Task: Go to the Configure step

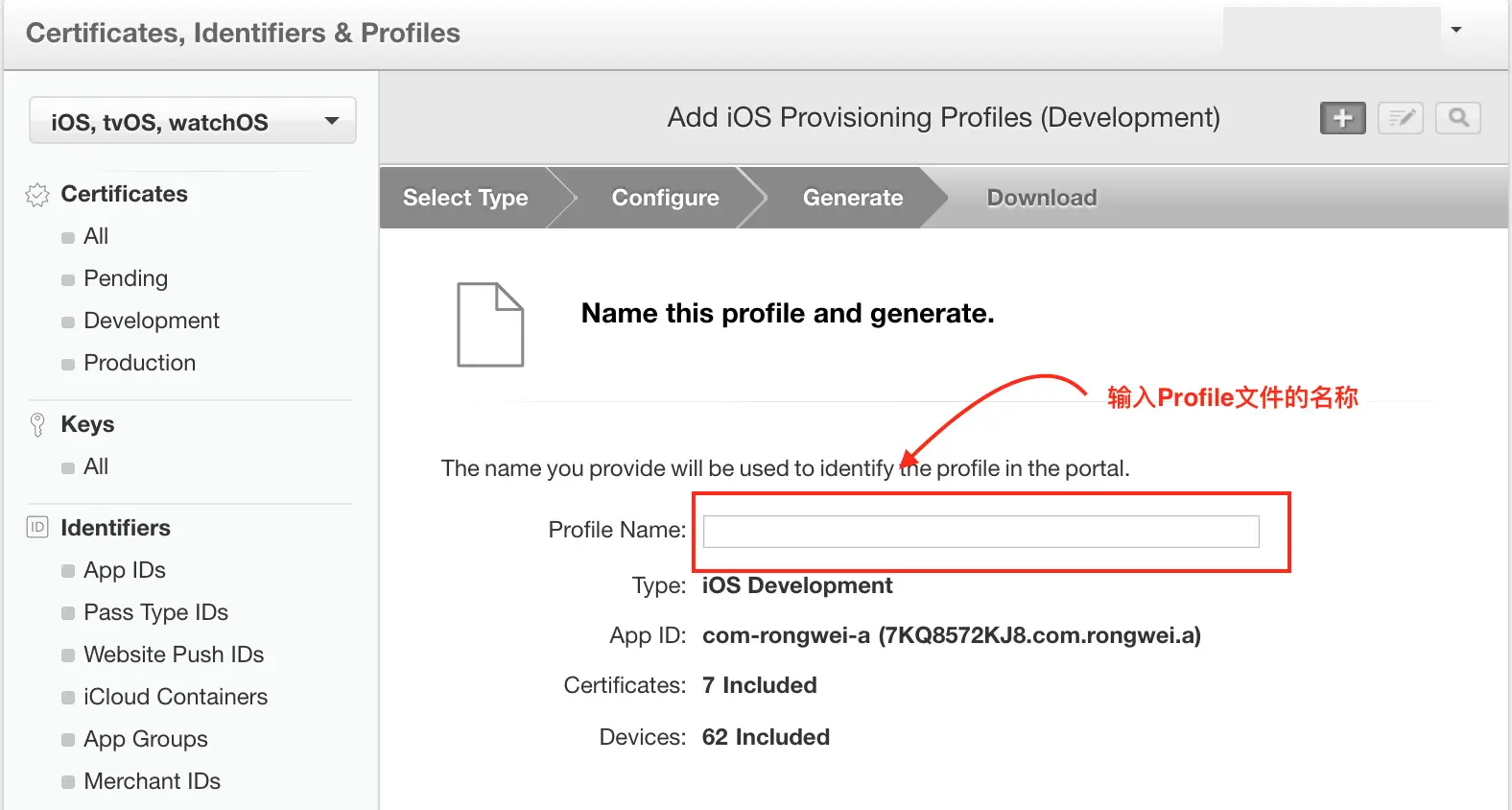Action: [x=665, y=198]
